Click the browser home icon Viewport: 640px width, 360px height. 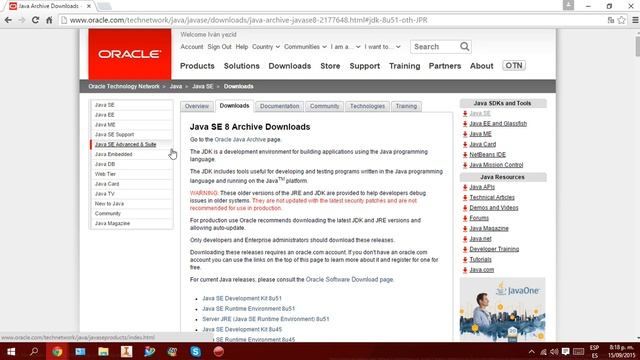tap(49, 20)
